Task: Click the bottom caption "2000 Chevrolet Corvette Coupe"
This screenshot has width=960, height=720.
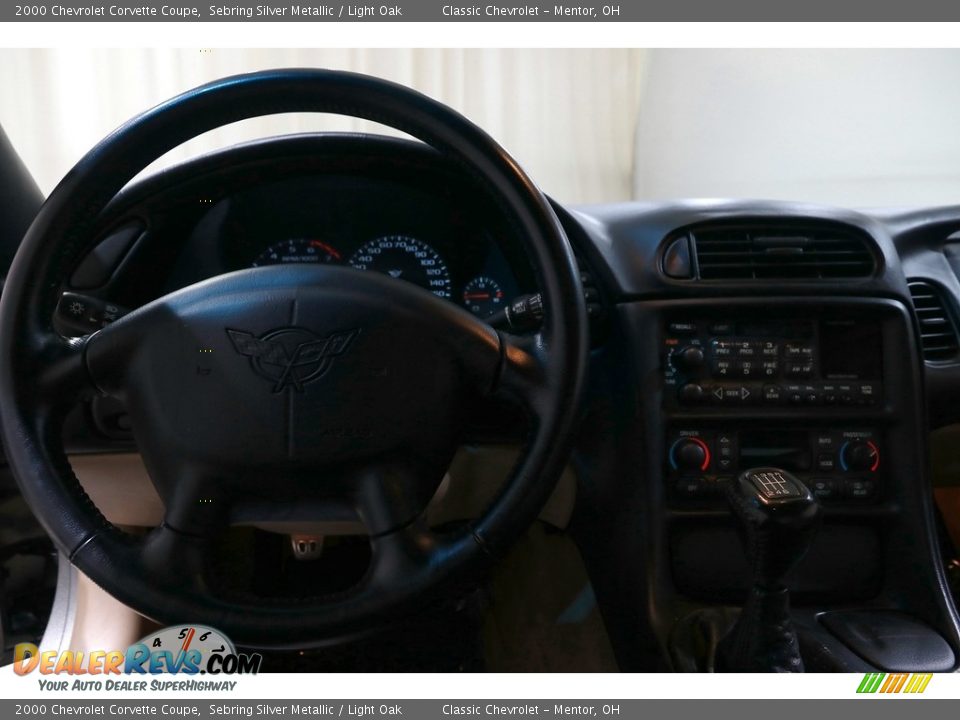Action: coord(108,710)
